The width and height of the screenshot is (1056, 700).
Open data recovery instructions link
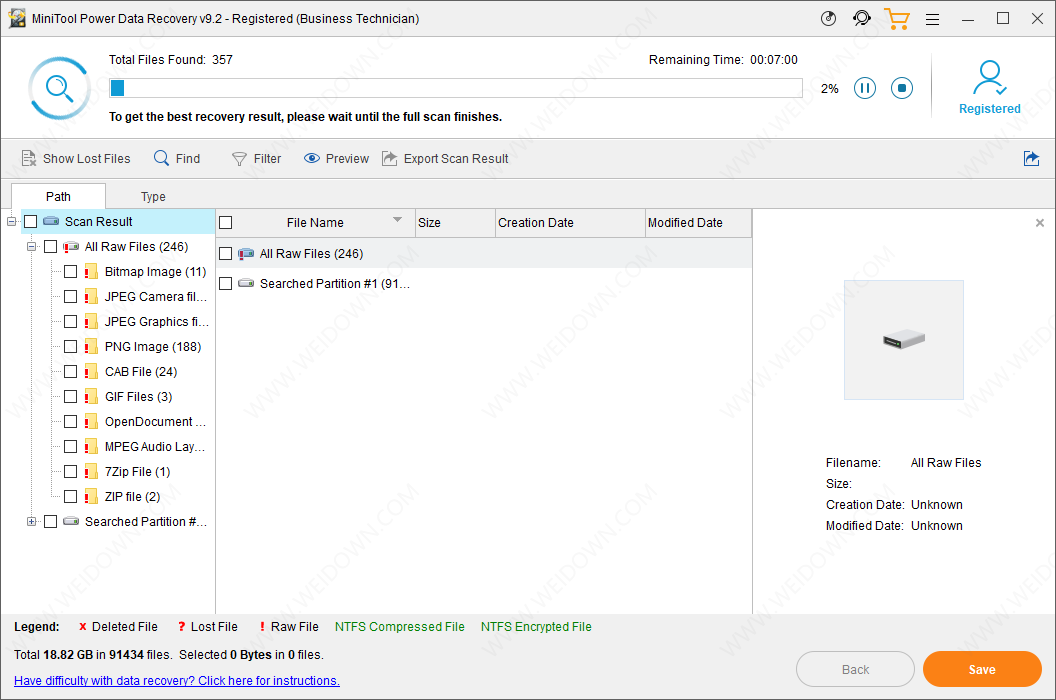point(176,680)
